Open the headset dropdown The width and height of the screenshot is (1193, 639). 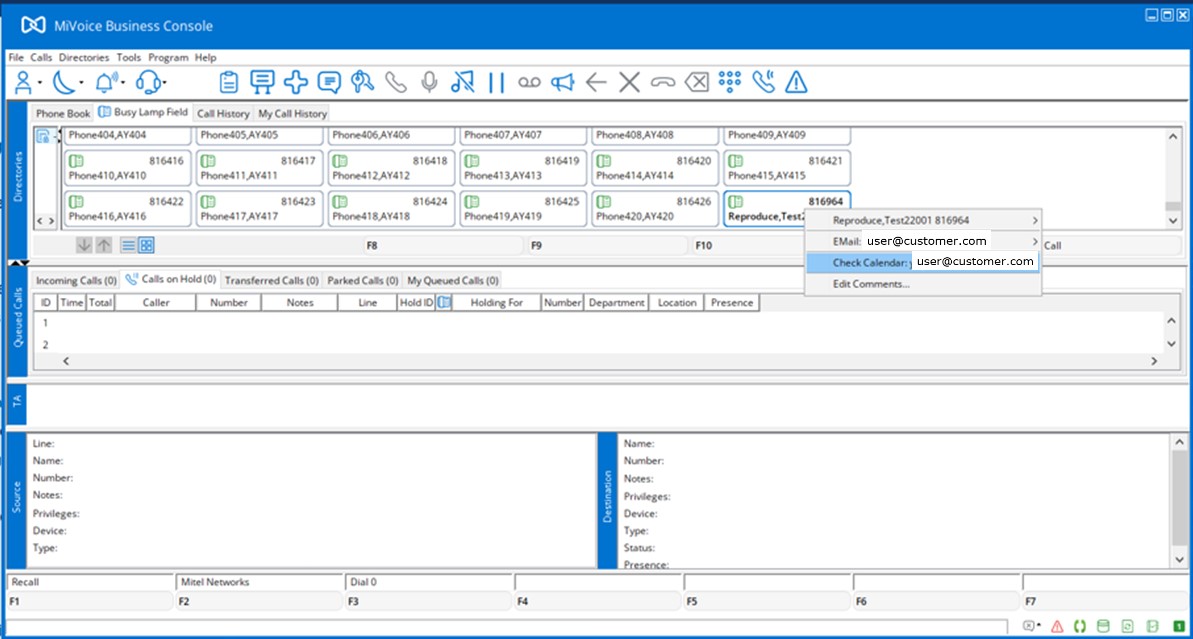(x=151, y=82)
